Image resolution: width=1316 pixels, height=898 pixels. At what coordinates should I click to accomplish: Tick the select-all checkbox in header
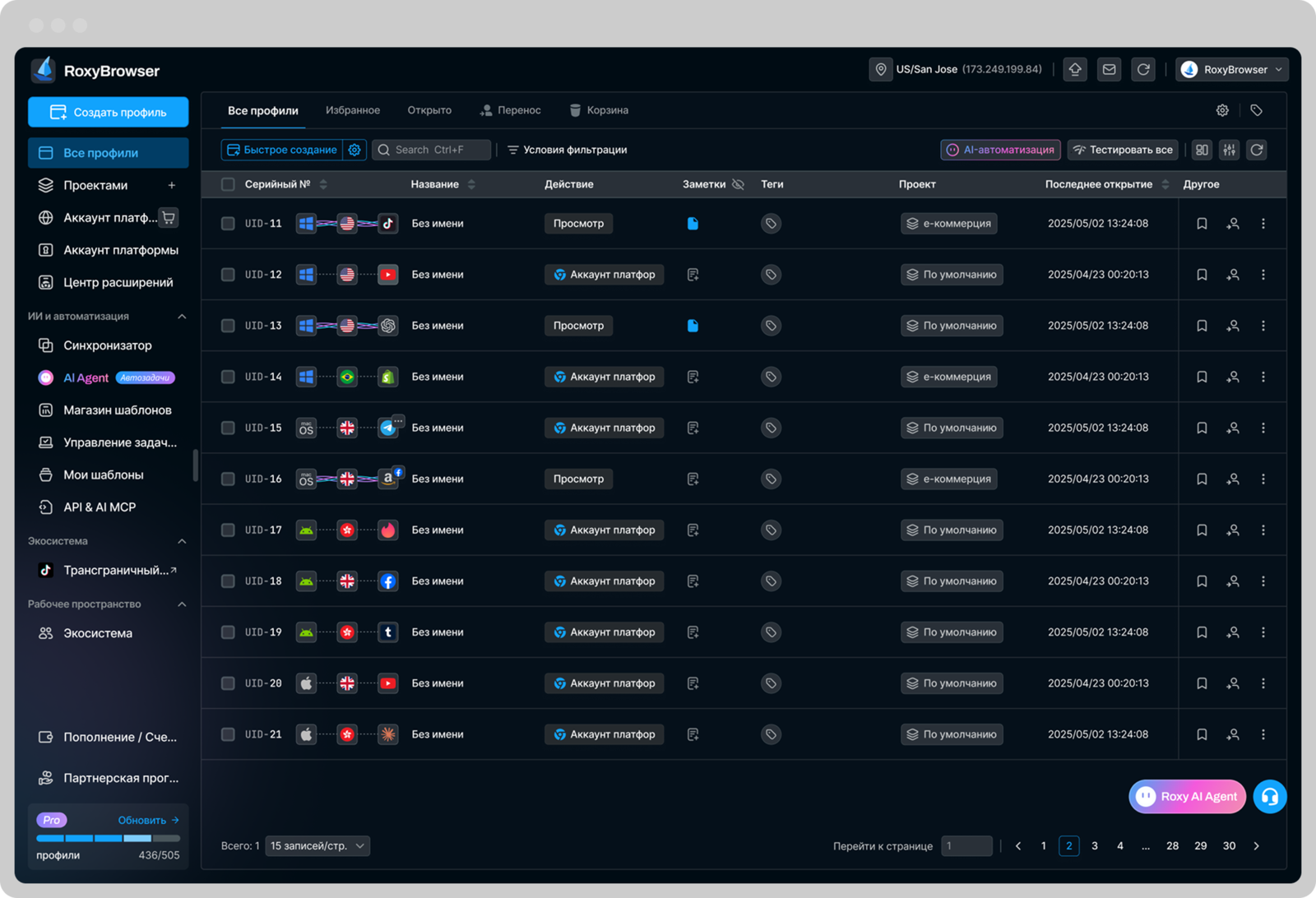click(x=228, y=184)
